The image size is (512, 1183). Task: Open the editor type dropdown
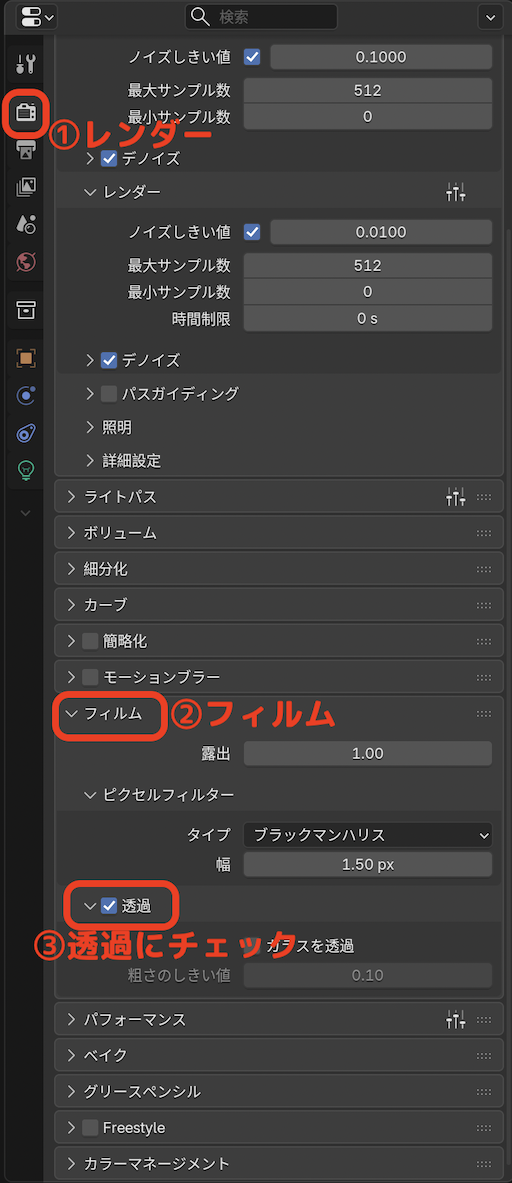coord(36,16)
